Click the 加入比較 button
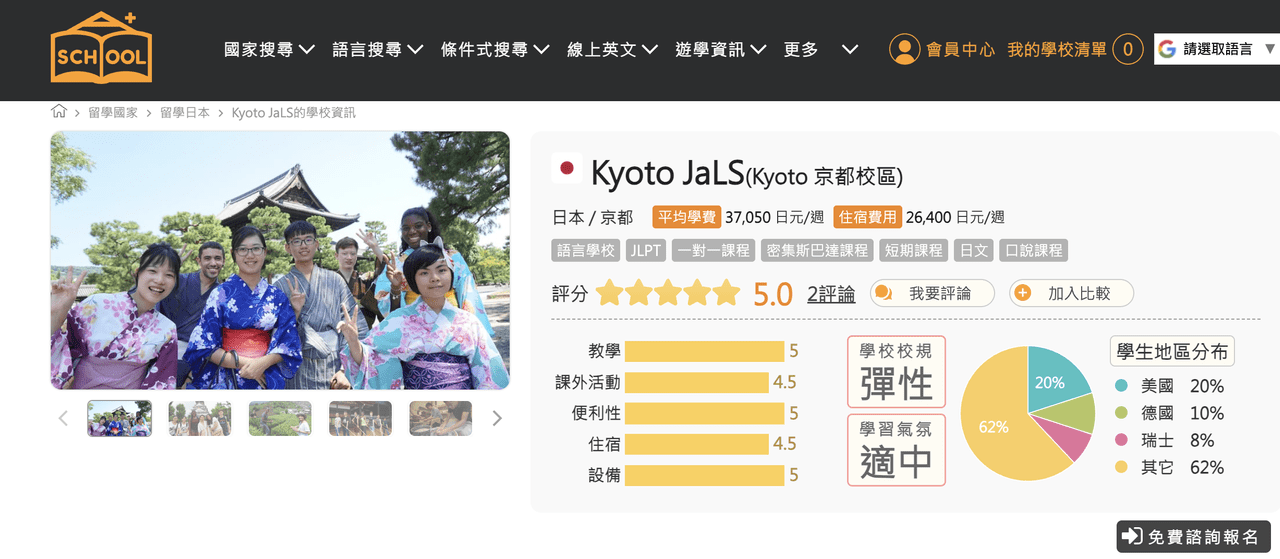This screenshot has height=559, width=1280. pyautogui.click(x=1071, y=293)
